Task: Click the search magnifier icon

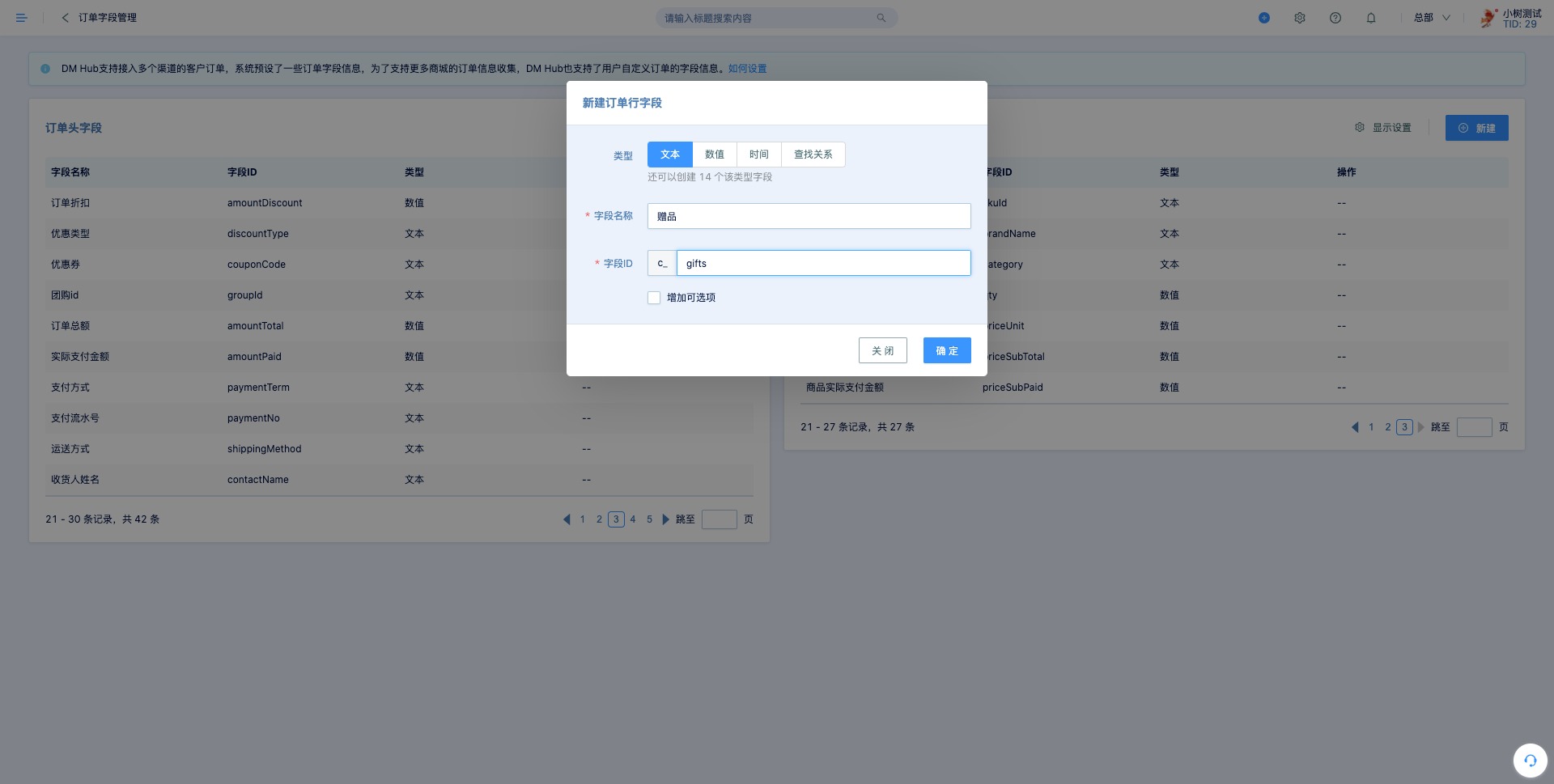Action: click(x=881, y=18)
